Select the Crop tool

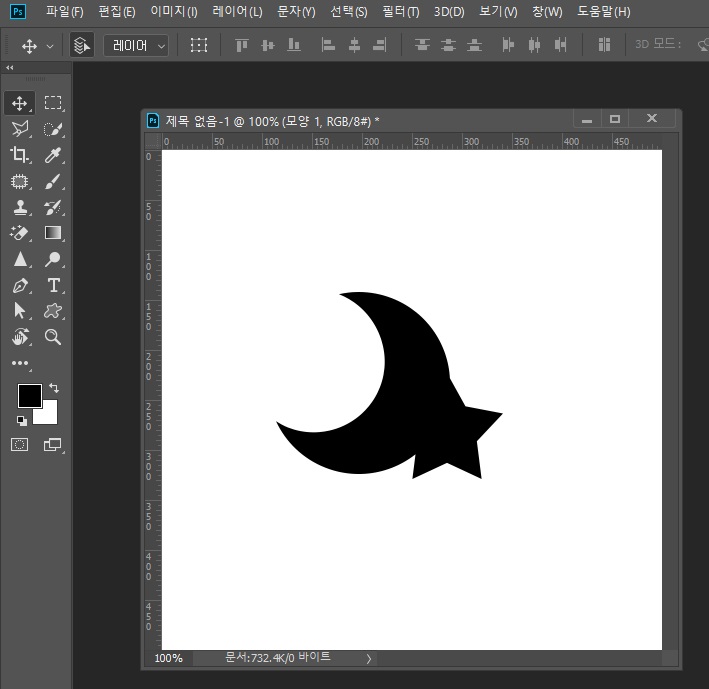[19, 155]
